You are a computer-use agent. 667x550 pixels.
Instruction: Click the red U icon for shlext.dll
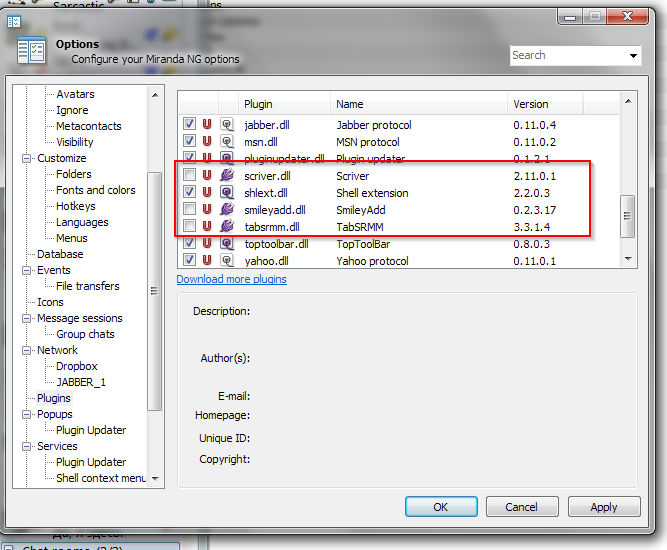(207, 192)
